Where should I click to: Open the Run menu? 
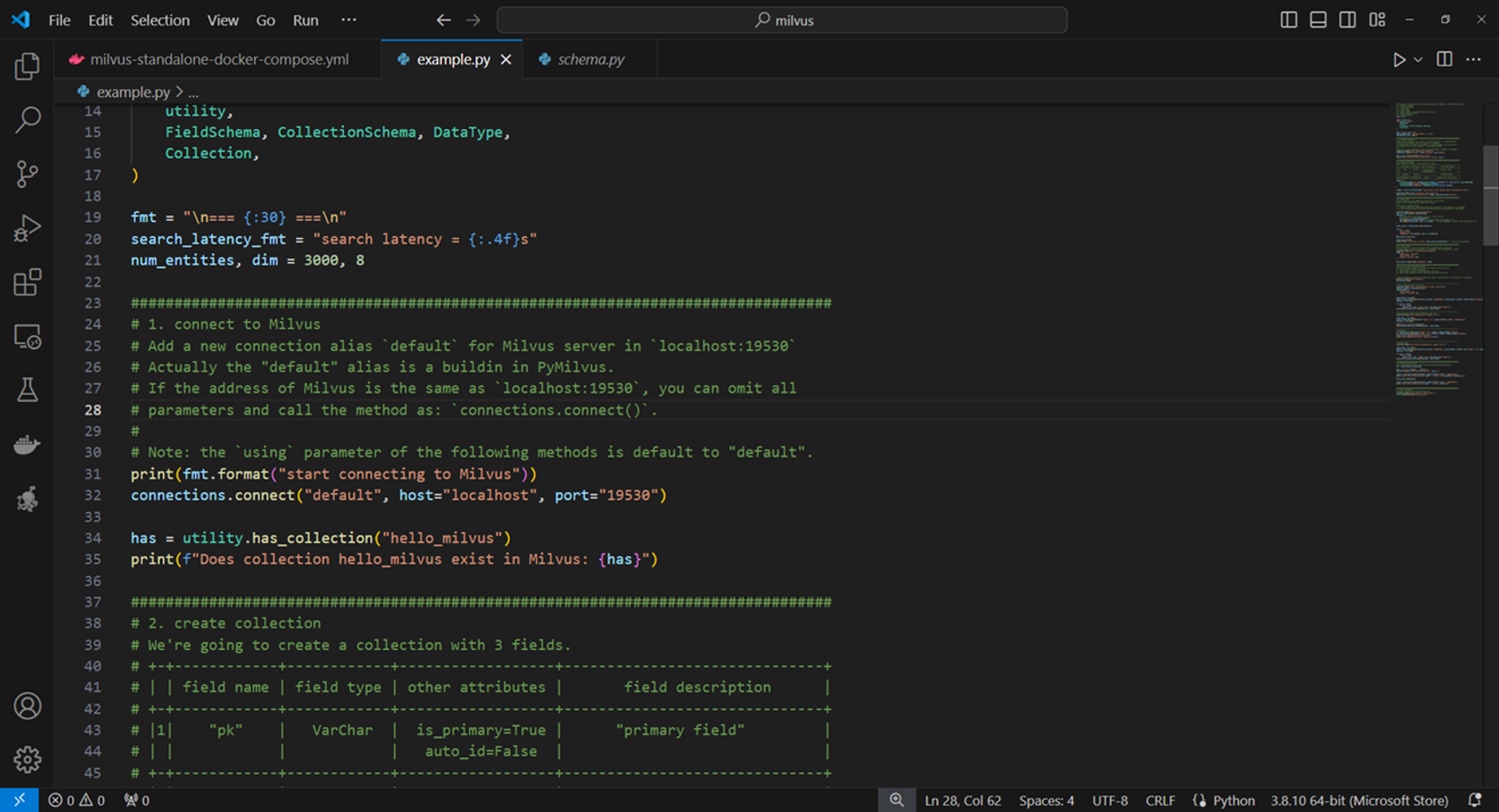[x=305, y=19]
